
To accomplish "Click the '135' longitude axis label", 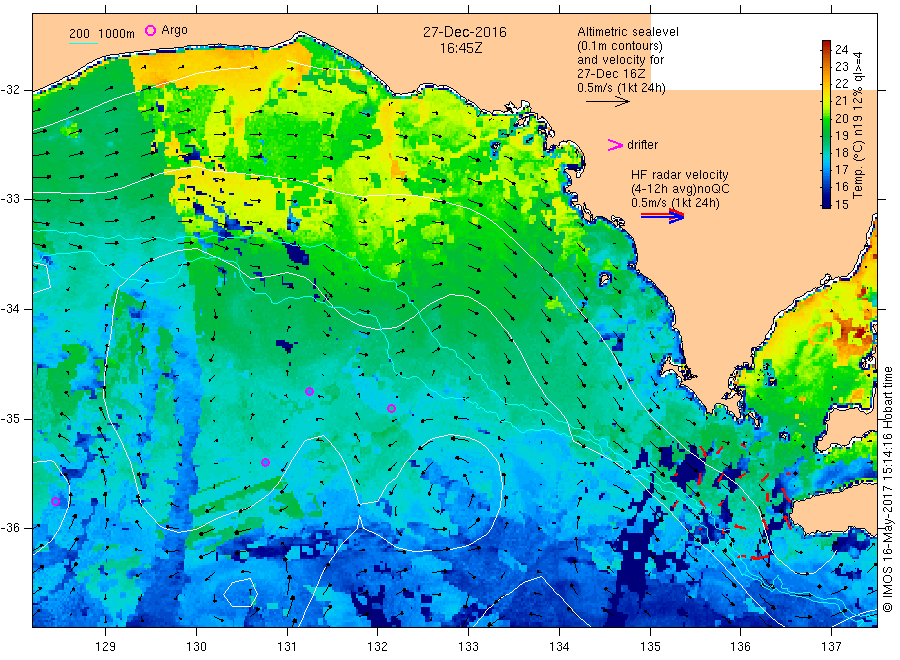I will coord(650,647).
